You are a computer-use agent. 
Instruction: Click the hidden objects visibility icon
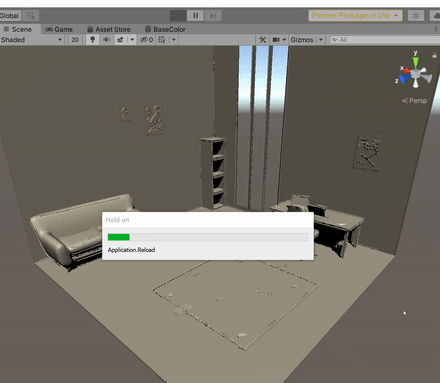(x=146, y=40)
